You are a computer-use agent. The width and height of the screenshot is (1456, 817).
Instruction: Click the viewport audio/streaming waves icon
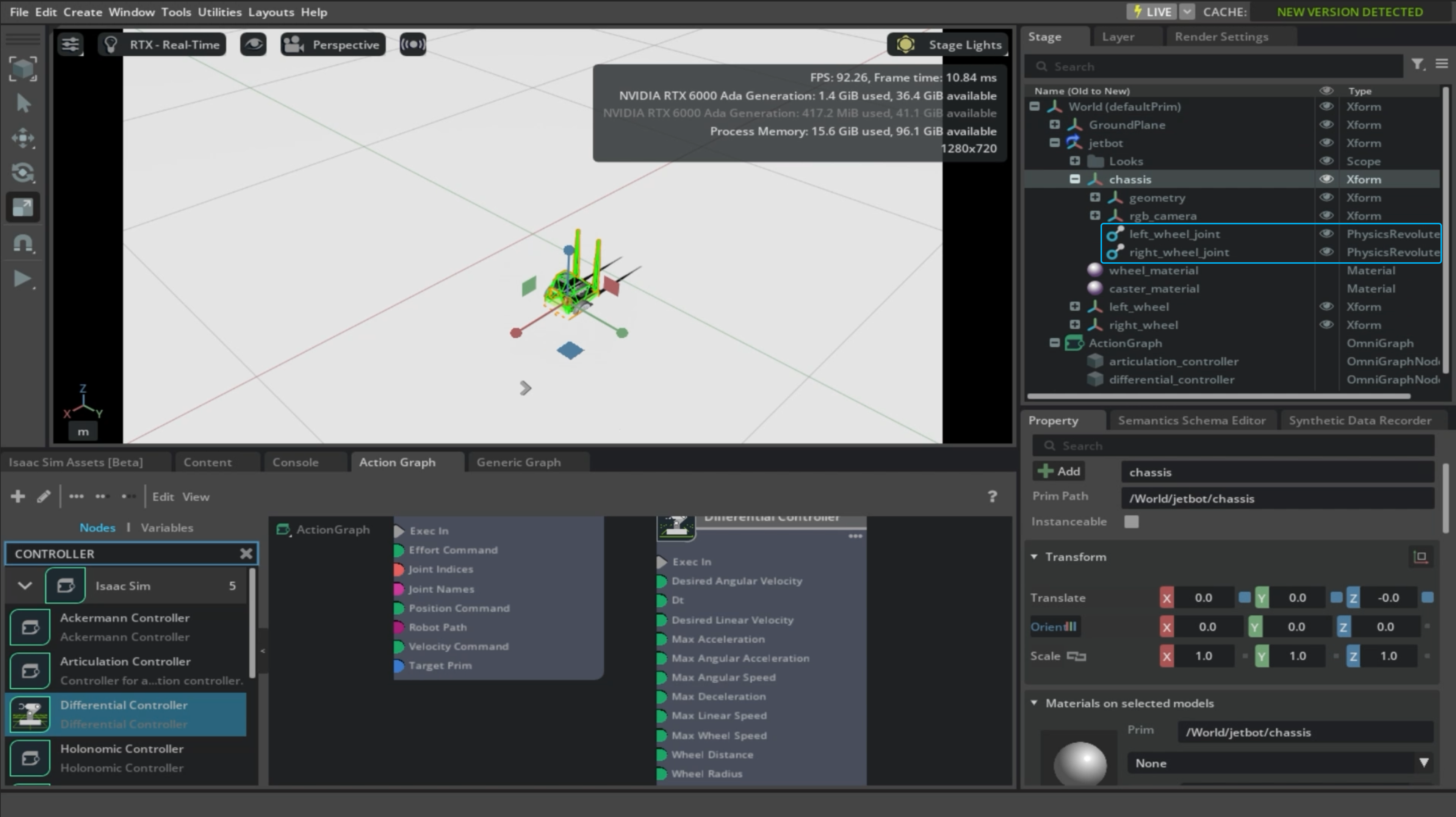coord(413,44)
